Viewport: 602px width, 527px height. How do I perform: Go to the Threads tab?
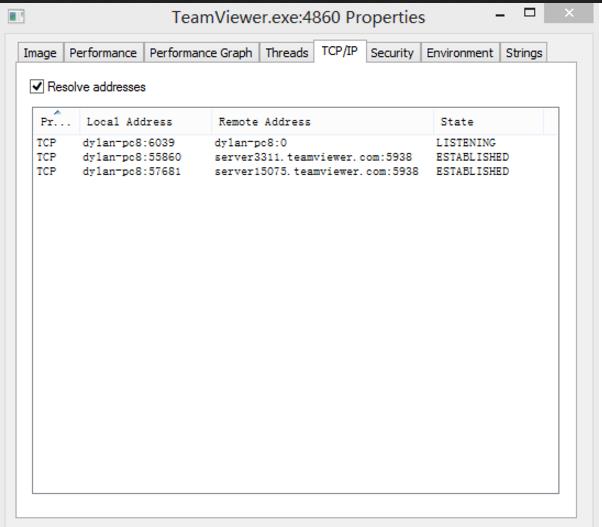click(286, 53)
